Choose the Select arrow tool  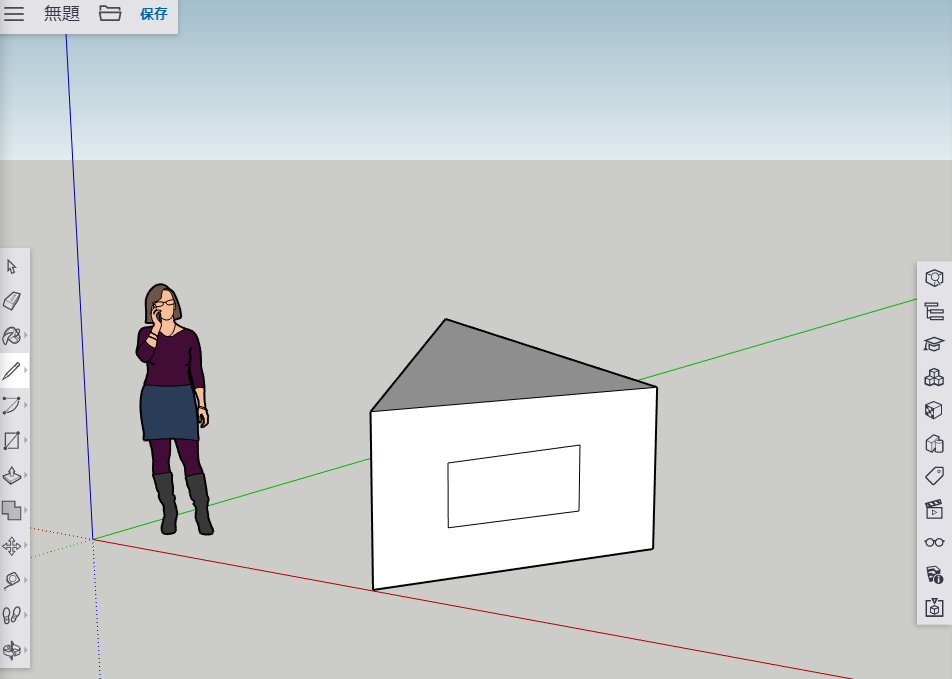point(12,267)
